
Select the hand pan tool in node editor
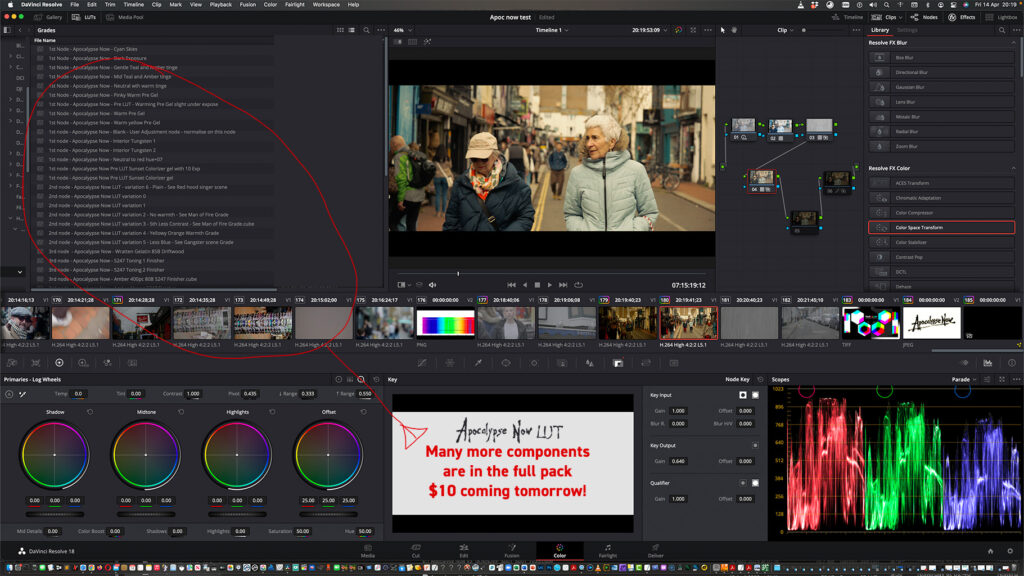tap(734, 30)
